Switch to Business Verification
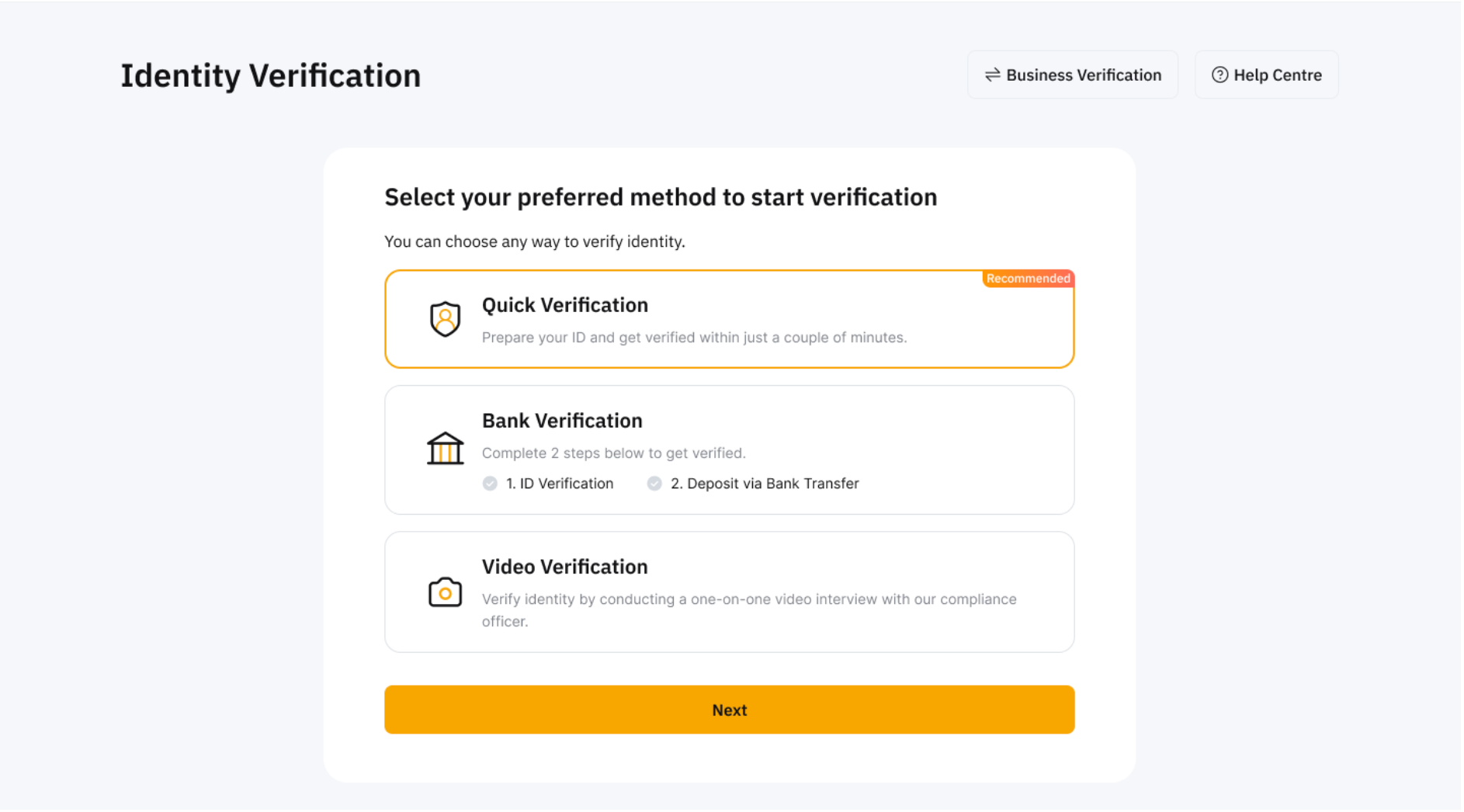Image resolution: width=1464 pixels, height=812 pixels. coord(1073,75)
